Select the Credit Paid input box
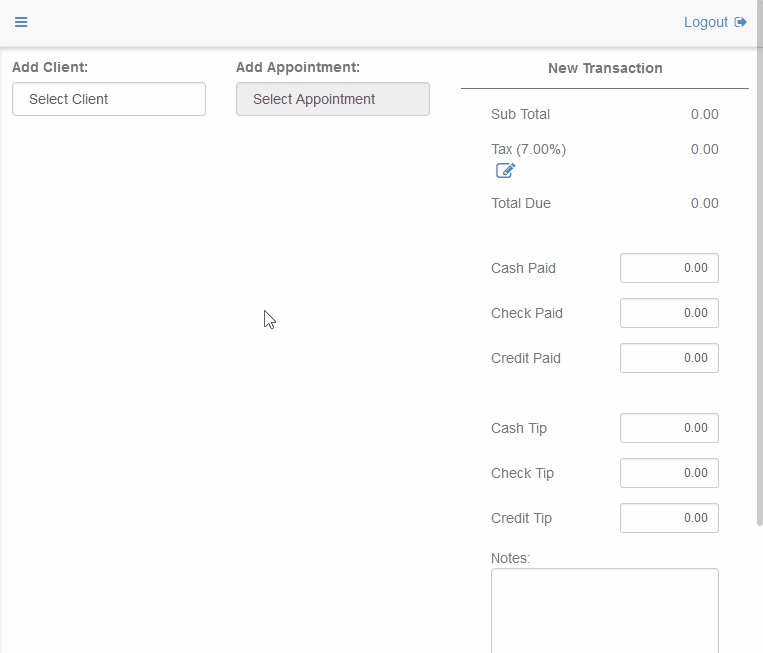Viewport: 763px width, 653px height. (x=669, y=358)
